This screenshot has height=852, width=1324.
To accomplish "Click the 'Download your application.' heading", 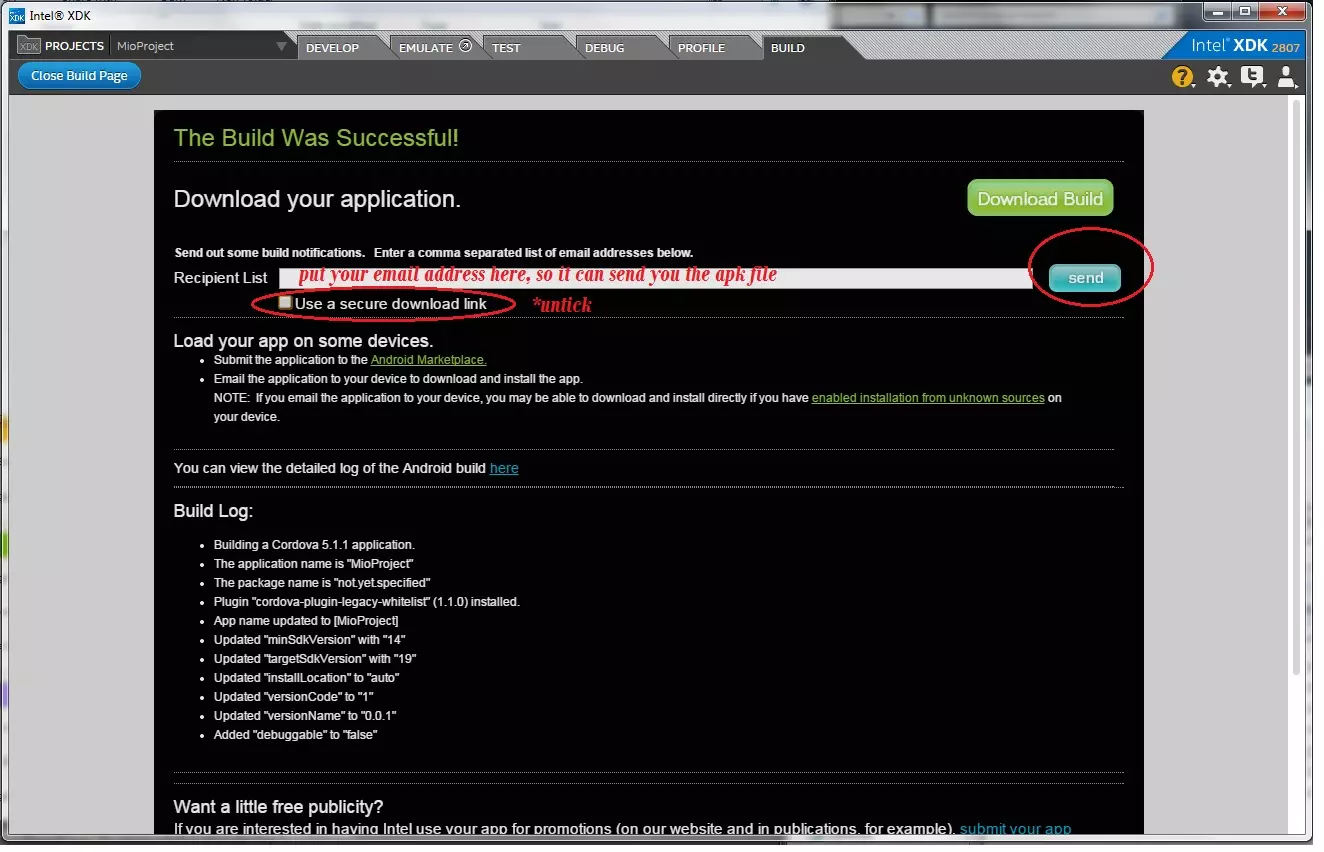I will [317, 199].
